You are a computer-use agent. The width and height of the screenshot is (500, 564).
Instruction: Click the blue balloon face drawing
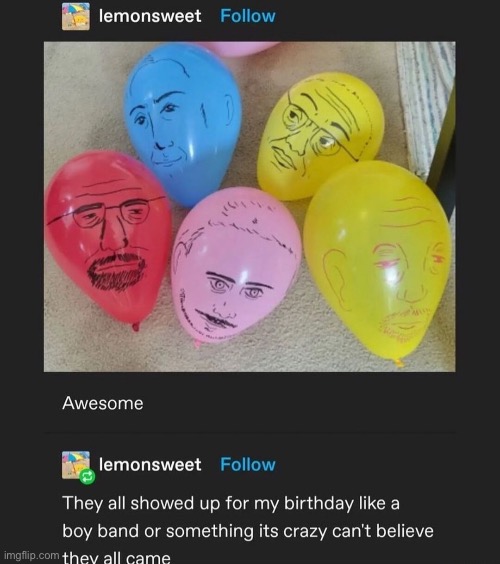tap(182, 122)
